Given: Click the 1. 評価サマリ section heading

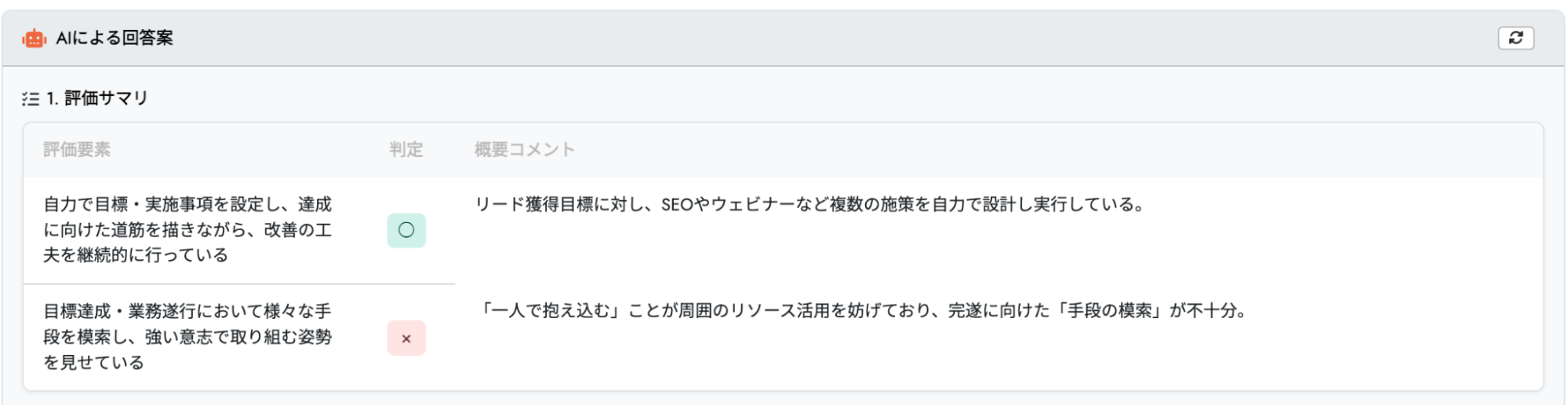Looking at the screenshot, I should click(x=97, y=98).
